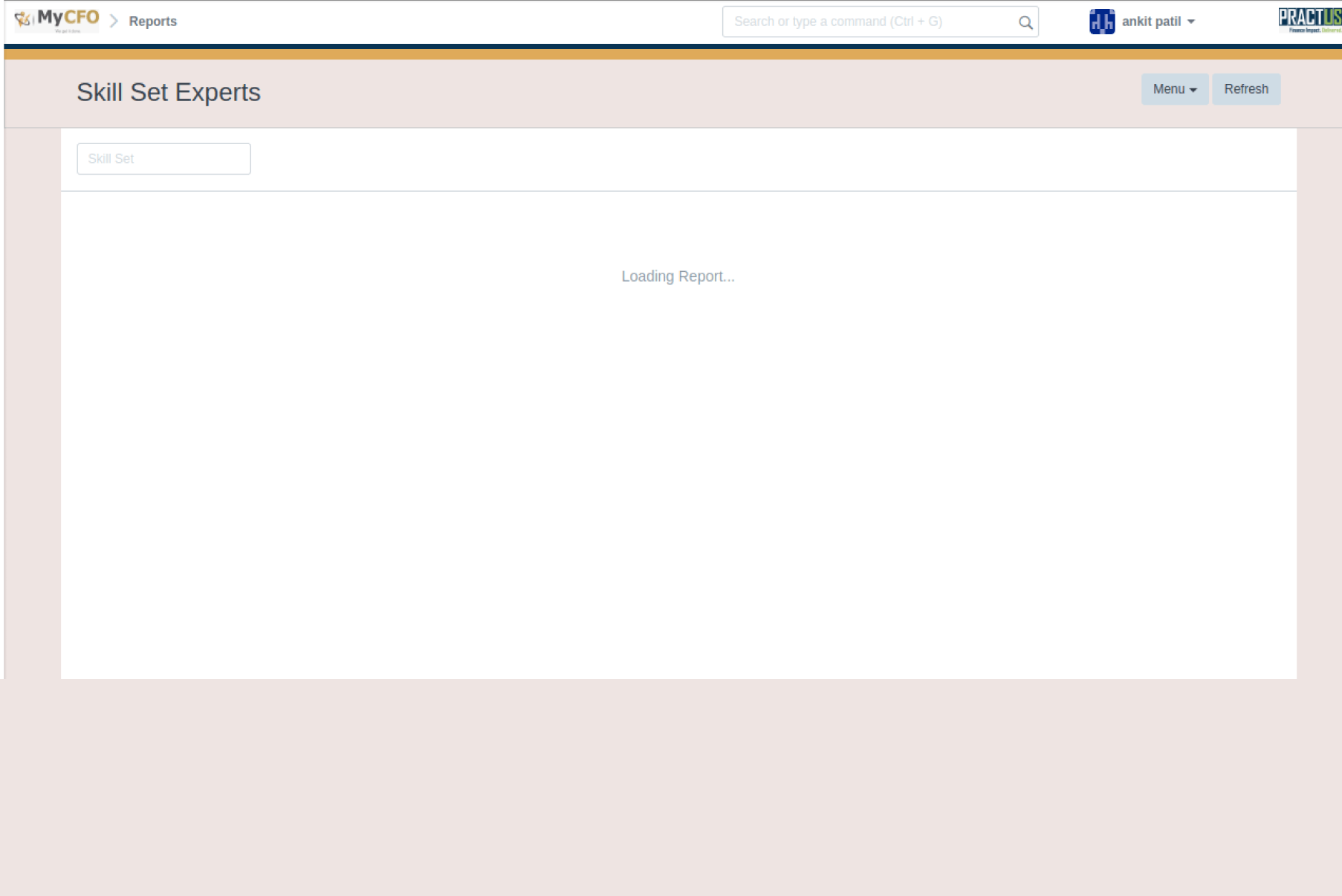Click the caret arrow inside Menu

tap(1193, 90)
